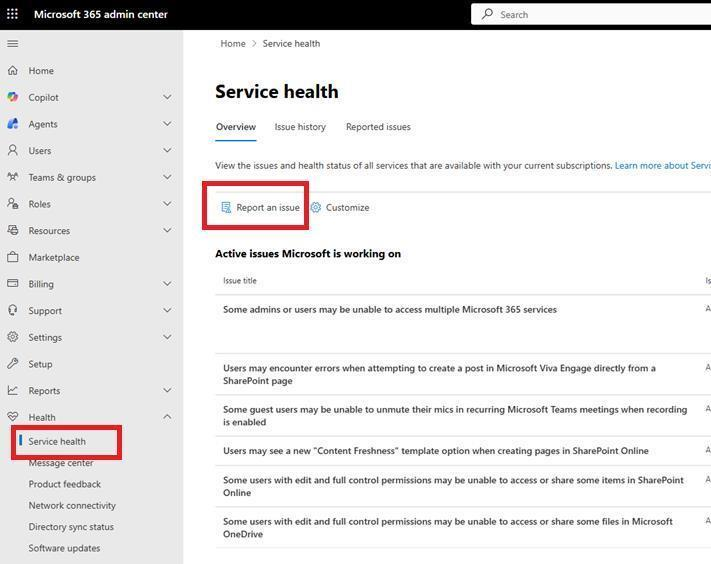Switch to the Reported issues tab
This screenshot has height=564, width=711.
pos(378,127)
